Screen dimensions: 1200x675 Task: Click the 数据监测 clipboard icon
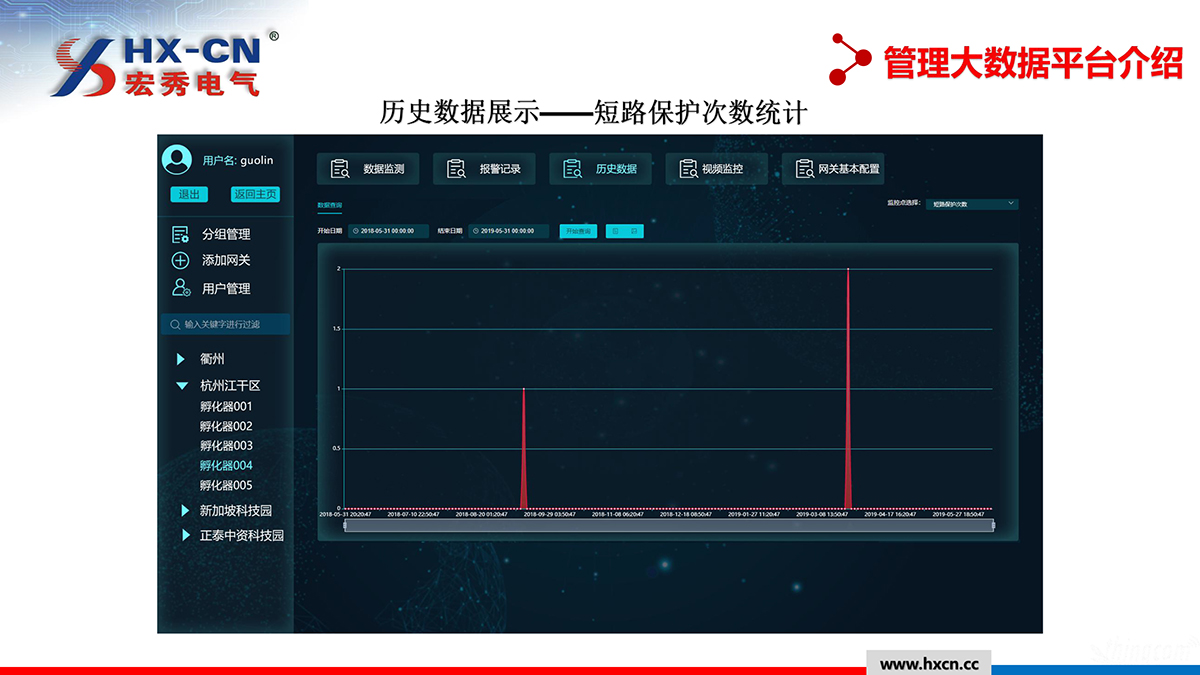point(340,169)
